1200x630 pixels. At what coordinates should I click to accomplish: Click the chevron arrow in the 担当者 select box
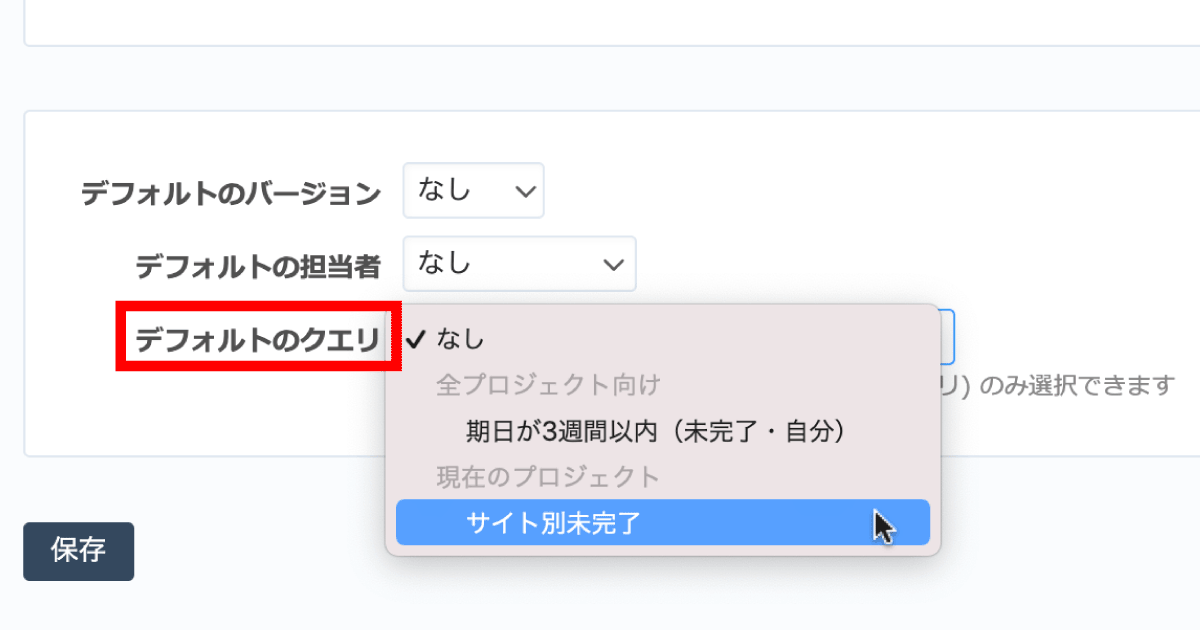click(x=613, y=265)
